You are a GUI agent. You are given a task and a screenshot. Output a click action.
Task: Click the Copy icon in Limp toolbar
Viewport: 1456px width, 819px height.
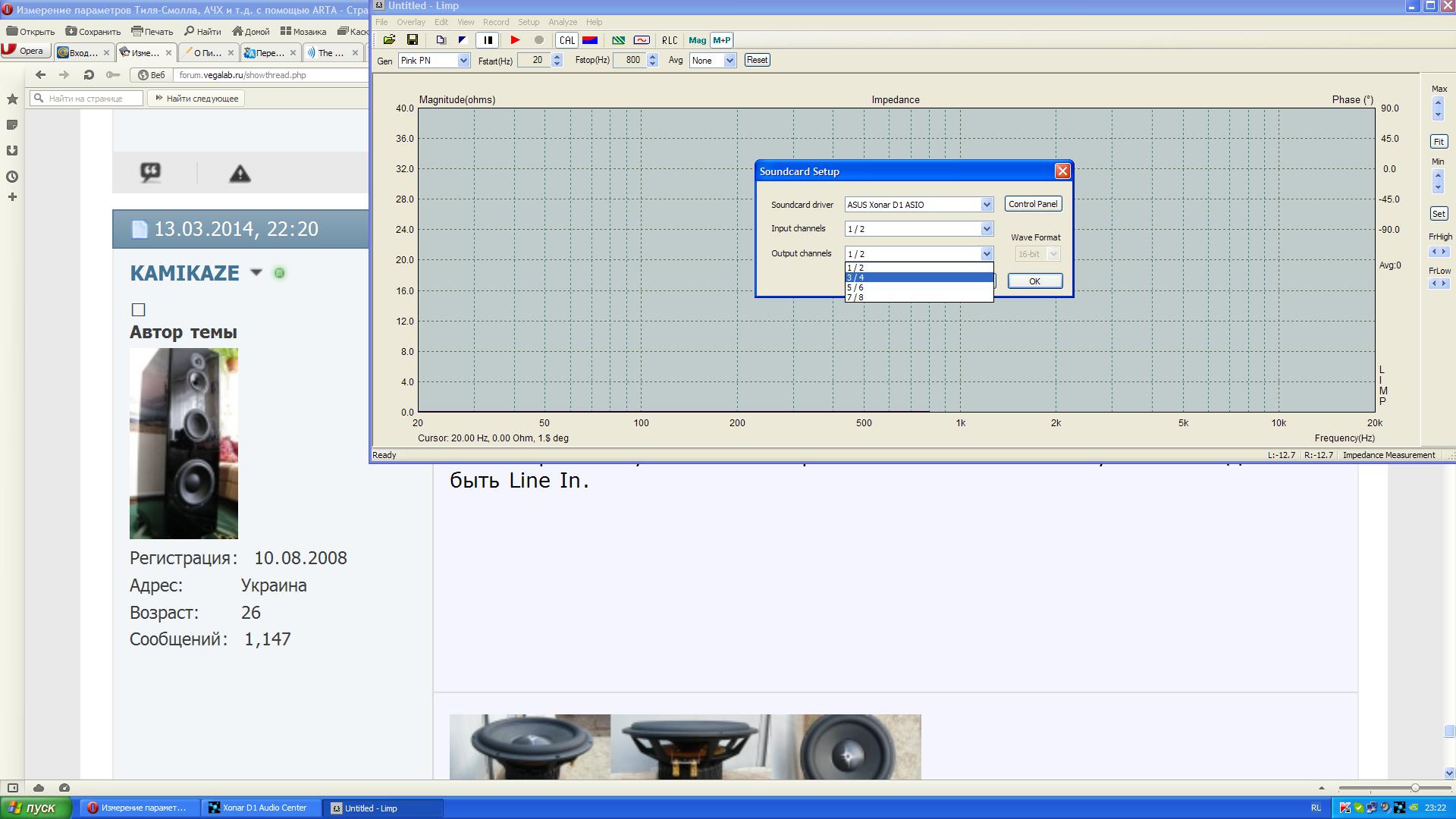tap(441, 40)
